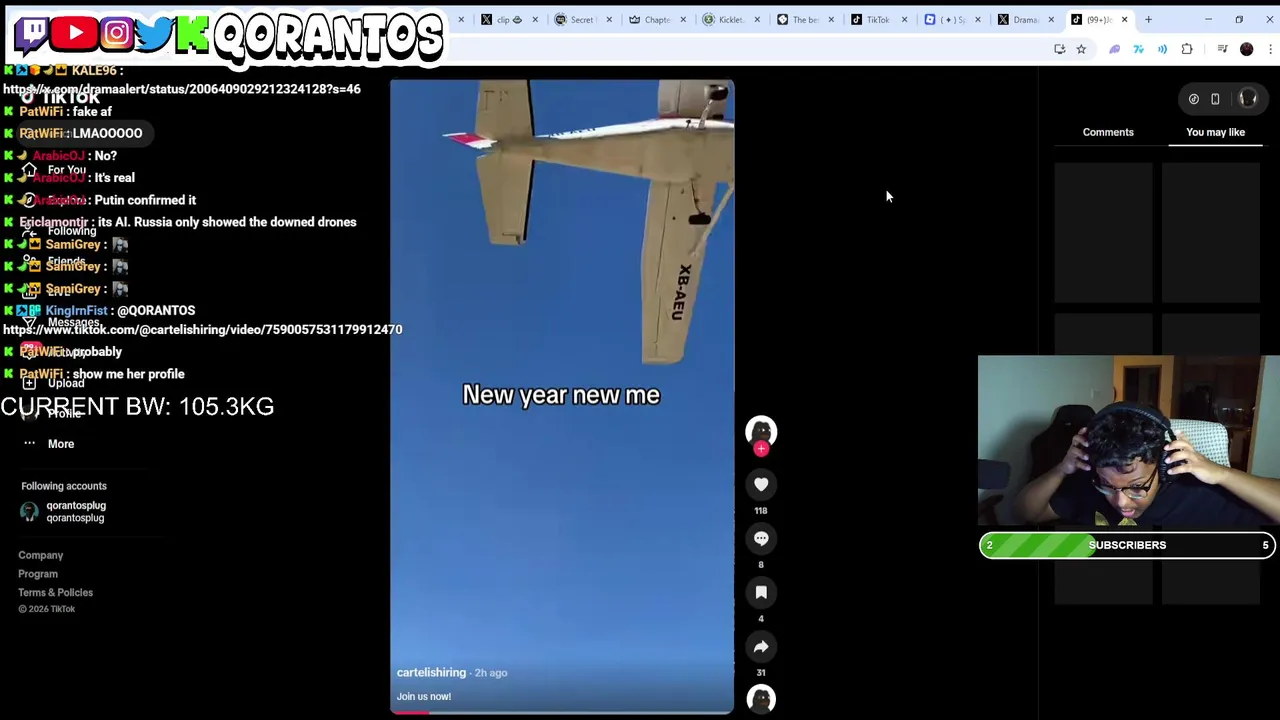Open a new browser tab with plus button
Image resolution: width=1280 pixels, height=720 pixels.
(x=1148, y=19)
